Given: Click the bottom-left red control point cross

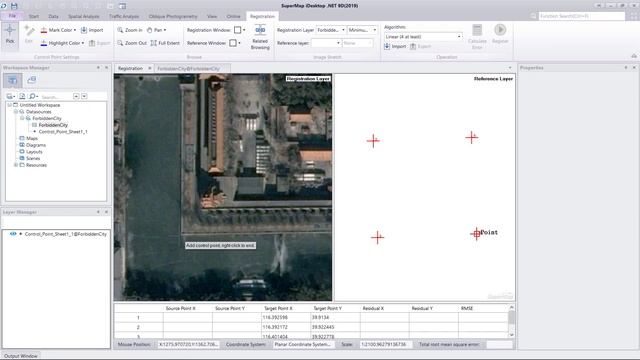Looking at the screenshot, I should (378, 238).
